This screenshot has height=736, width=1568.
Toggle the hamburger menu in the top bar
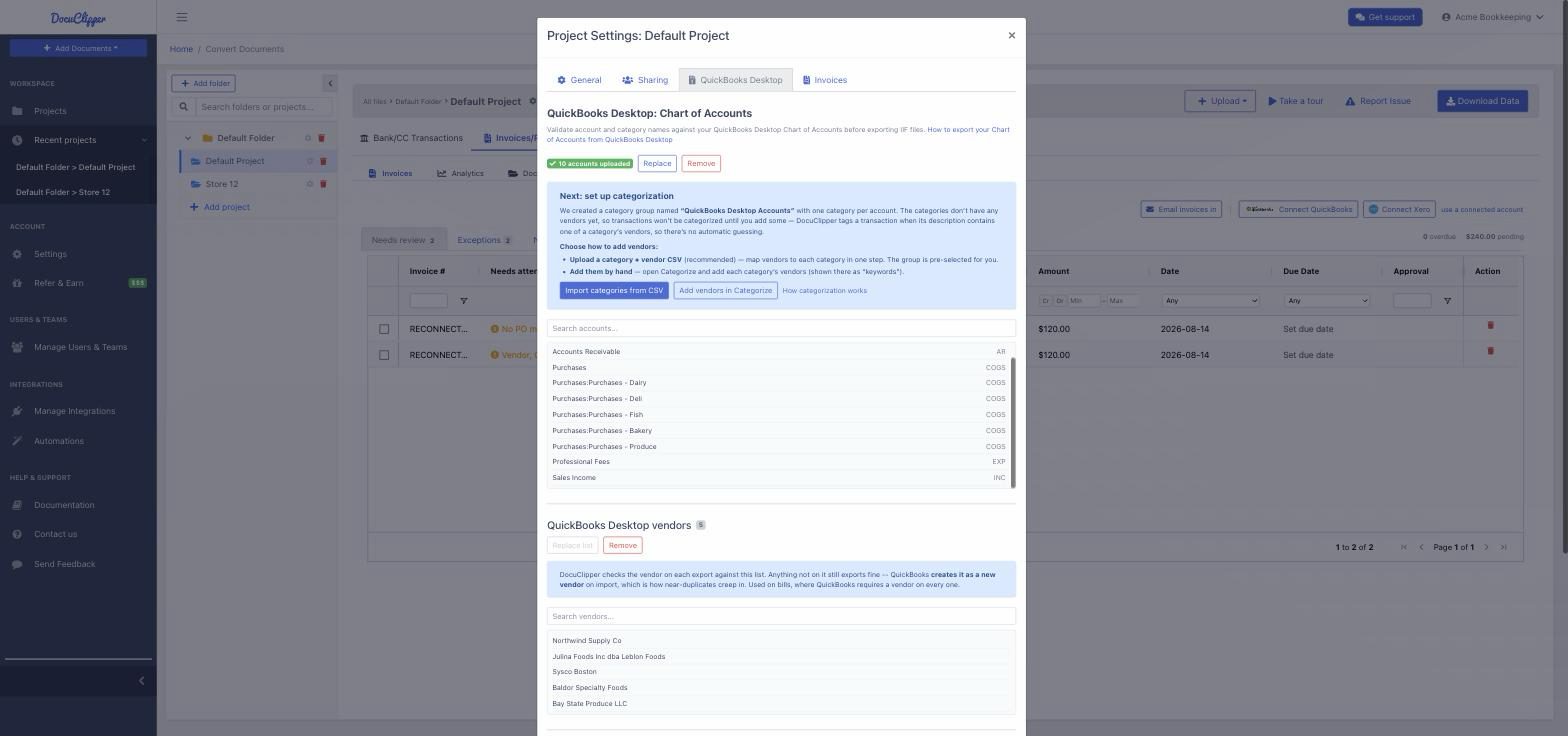181,17
